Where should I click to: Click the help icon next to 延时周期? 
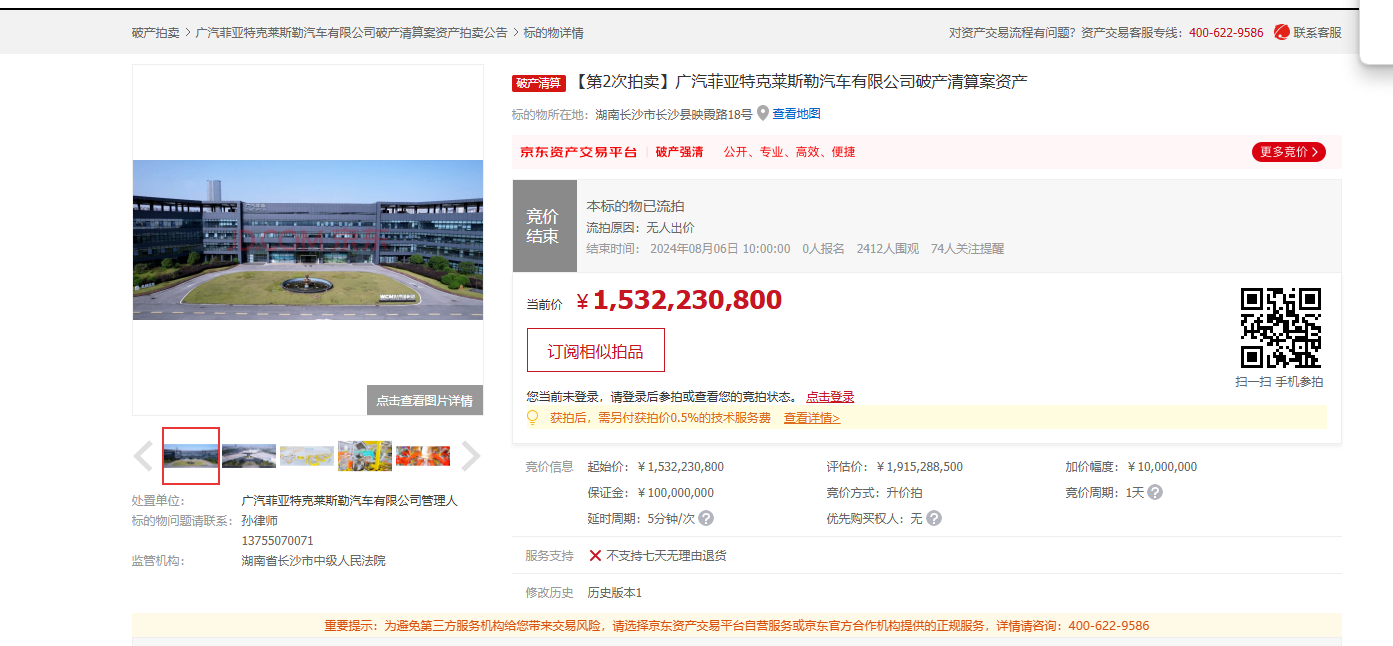click(x=706, y=519)
